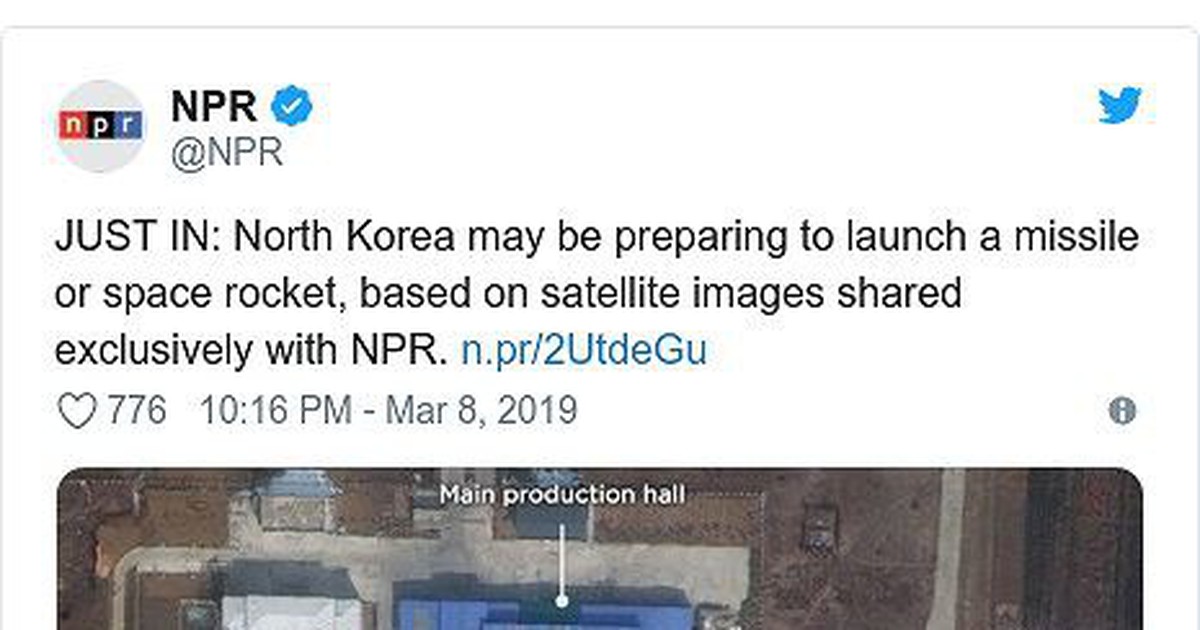This screenshot has width=1200, height=630.
Task: Select the NPR bold display name
Action: click(x=214, y=107)
